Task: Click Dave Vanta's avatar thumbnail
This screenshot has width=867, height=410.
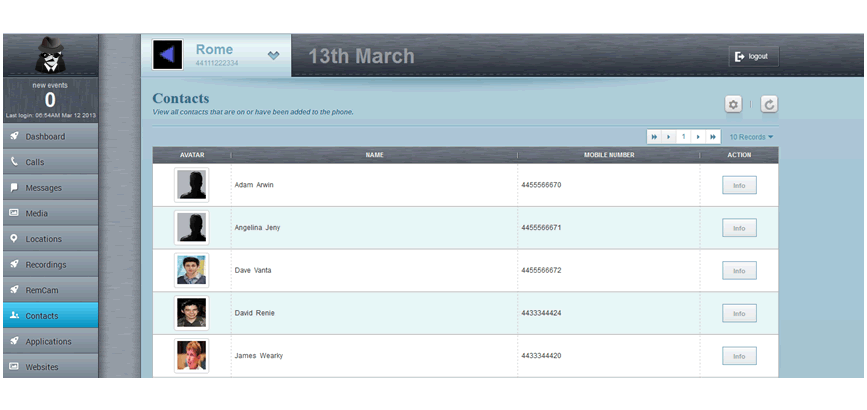Action: pos(191,270)
